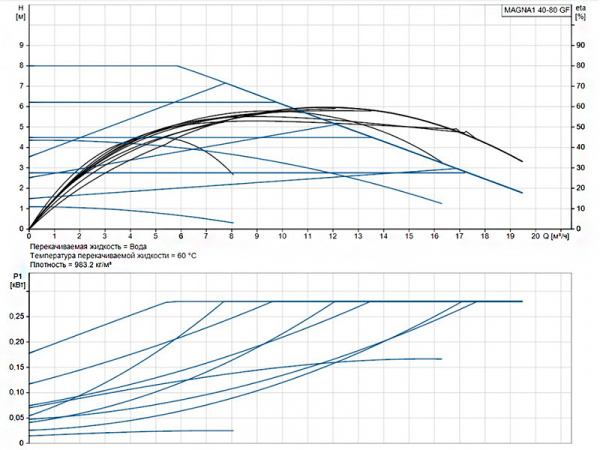Select the 15 tick on the flow axis
This screenshot has height=450, width=600.
coord(410,236)
